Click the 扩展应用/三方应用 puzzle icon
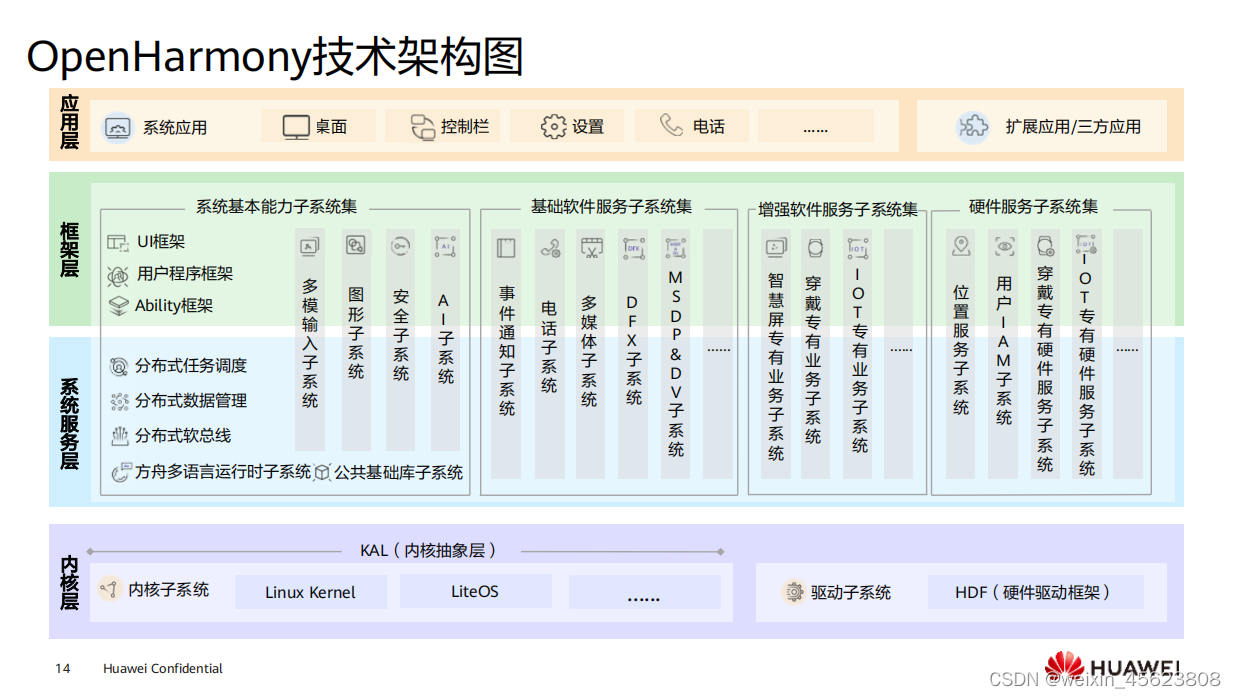 click(971, 125)
